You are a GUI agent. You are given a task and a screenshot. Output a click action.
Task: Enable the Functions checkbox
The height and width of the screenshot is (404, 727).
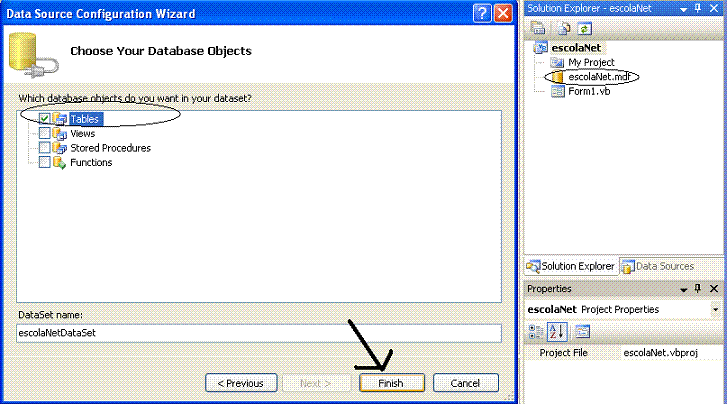coord(45,162)
